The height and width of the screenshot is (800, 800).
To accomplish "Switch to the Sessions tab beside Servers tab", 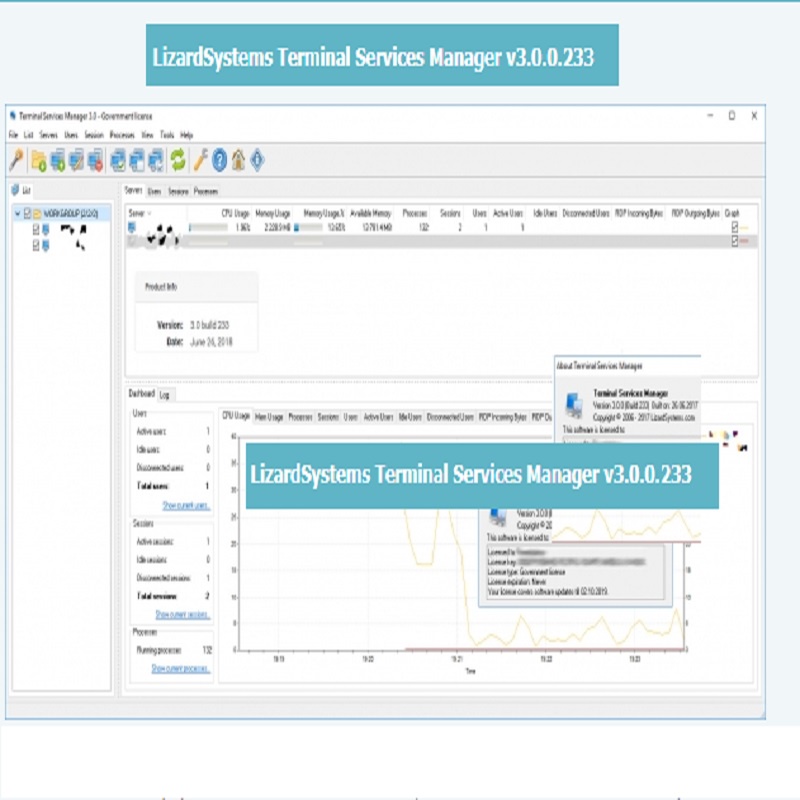I will pos(178,191).
